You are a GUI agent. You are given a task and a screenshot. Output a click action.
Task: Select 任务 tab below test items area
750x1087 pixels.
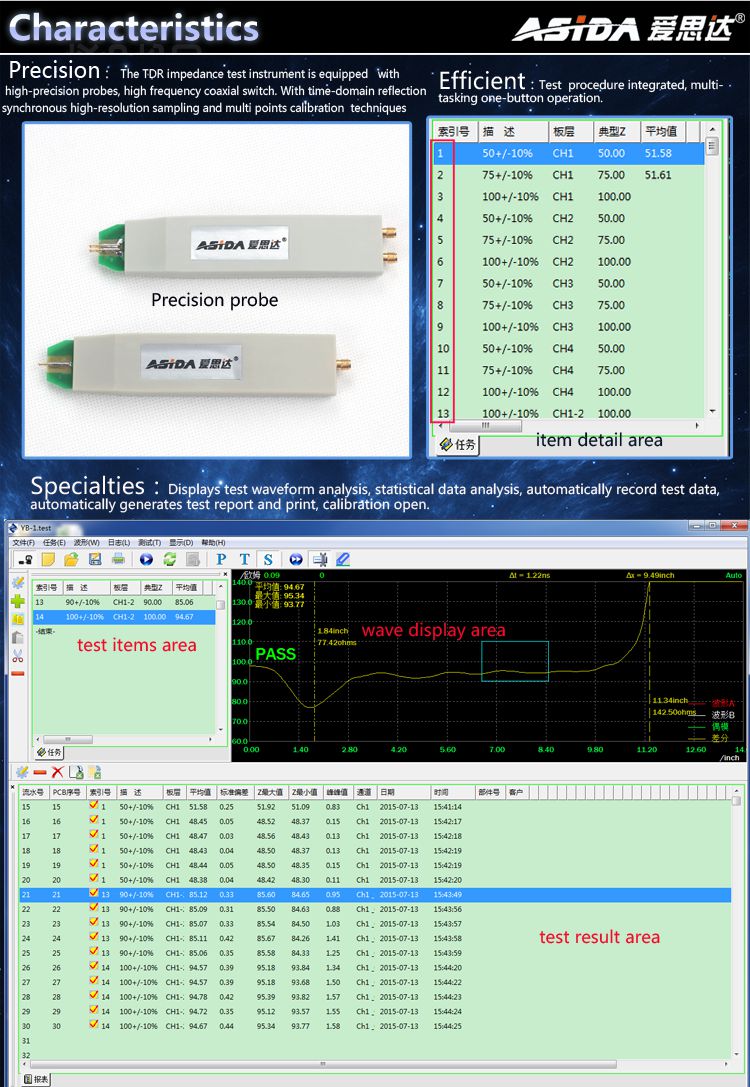49,752
